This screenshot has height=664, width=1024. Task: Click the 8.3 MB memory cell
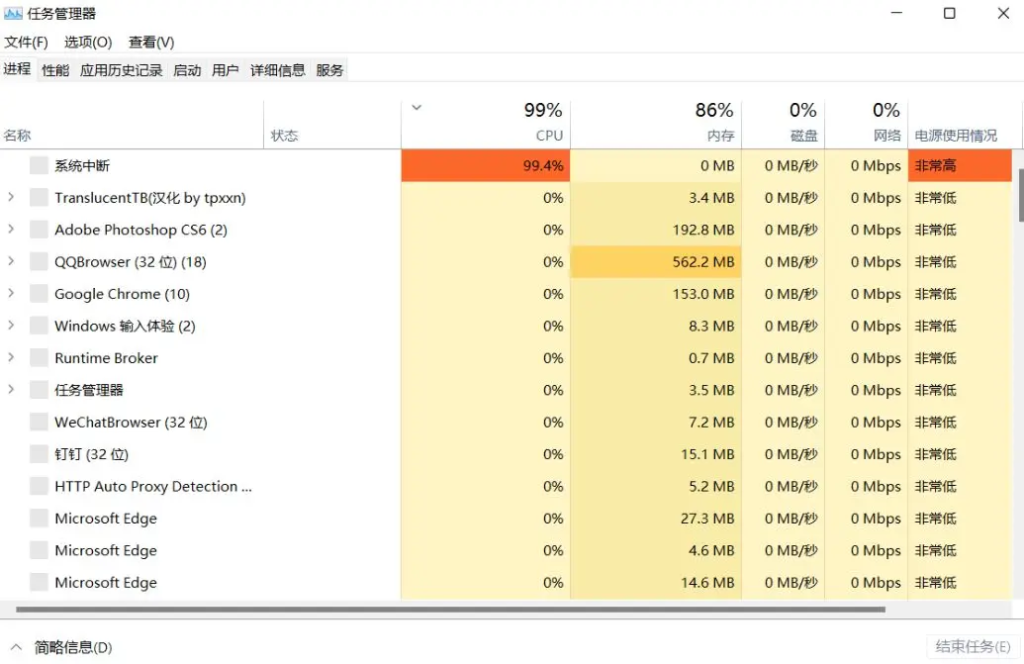click(656, 325)
